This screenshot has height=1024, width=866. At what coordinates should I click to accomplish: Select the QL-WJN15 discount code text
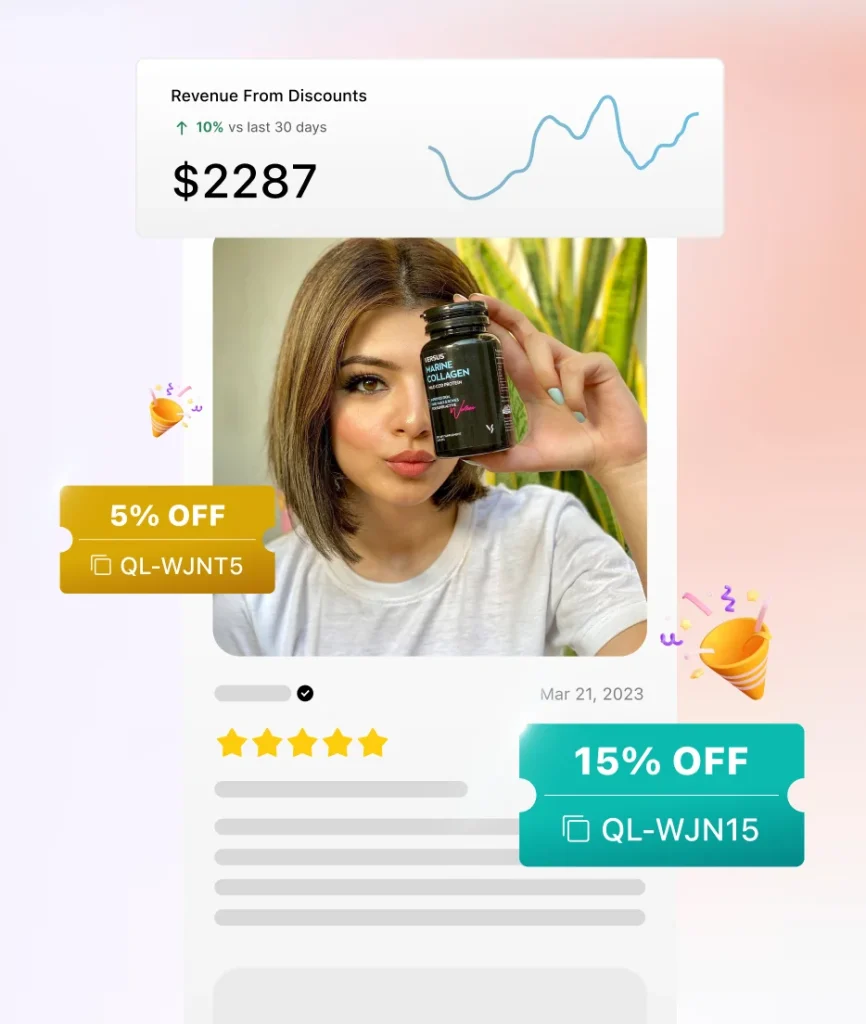pos(680,829)
